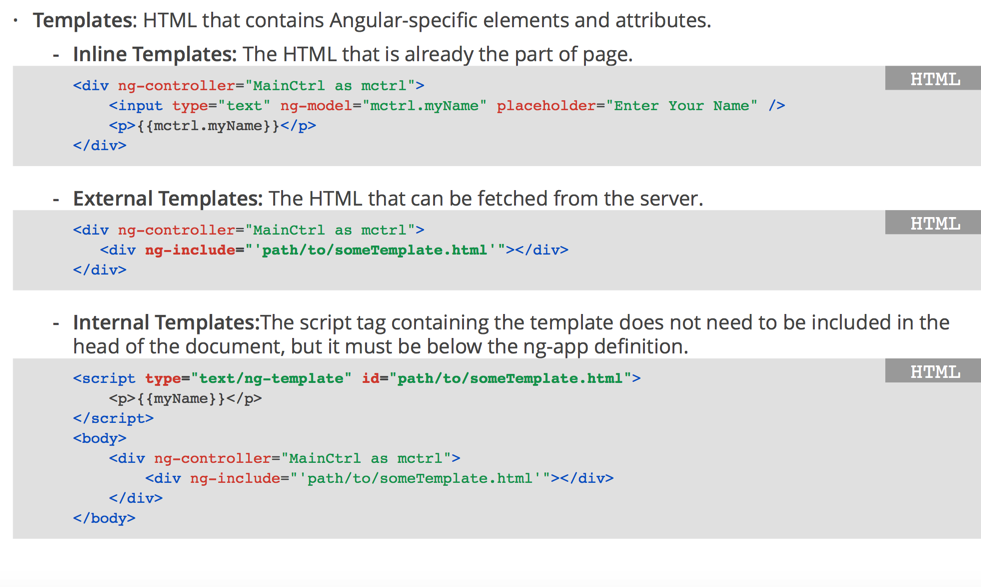981x587 pixels.
Task: Click the <input type="text"> code line
Action: (x=447, y=106)
